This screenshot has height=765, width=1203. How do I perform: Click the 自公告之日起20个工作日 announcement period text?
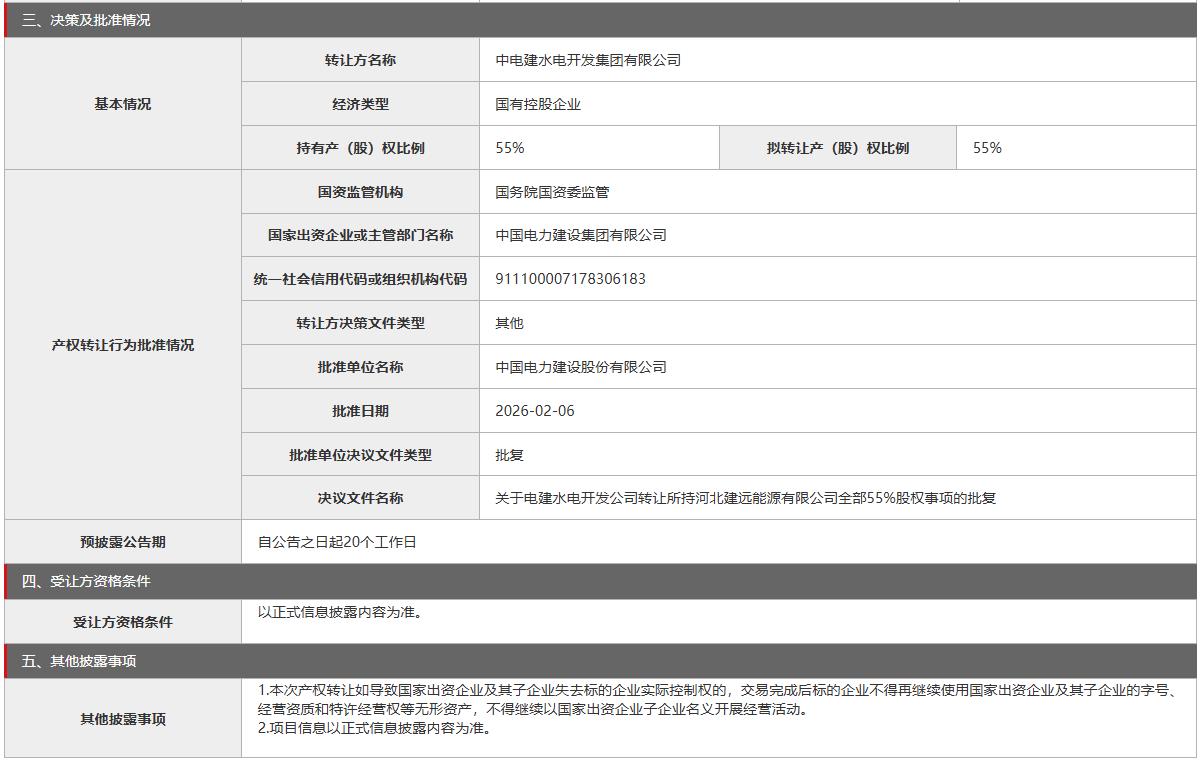[x=337, y=542]
